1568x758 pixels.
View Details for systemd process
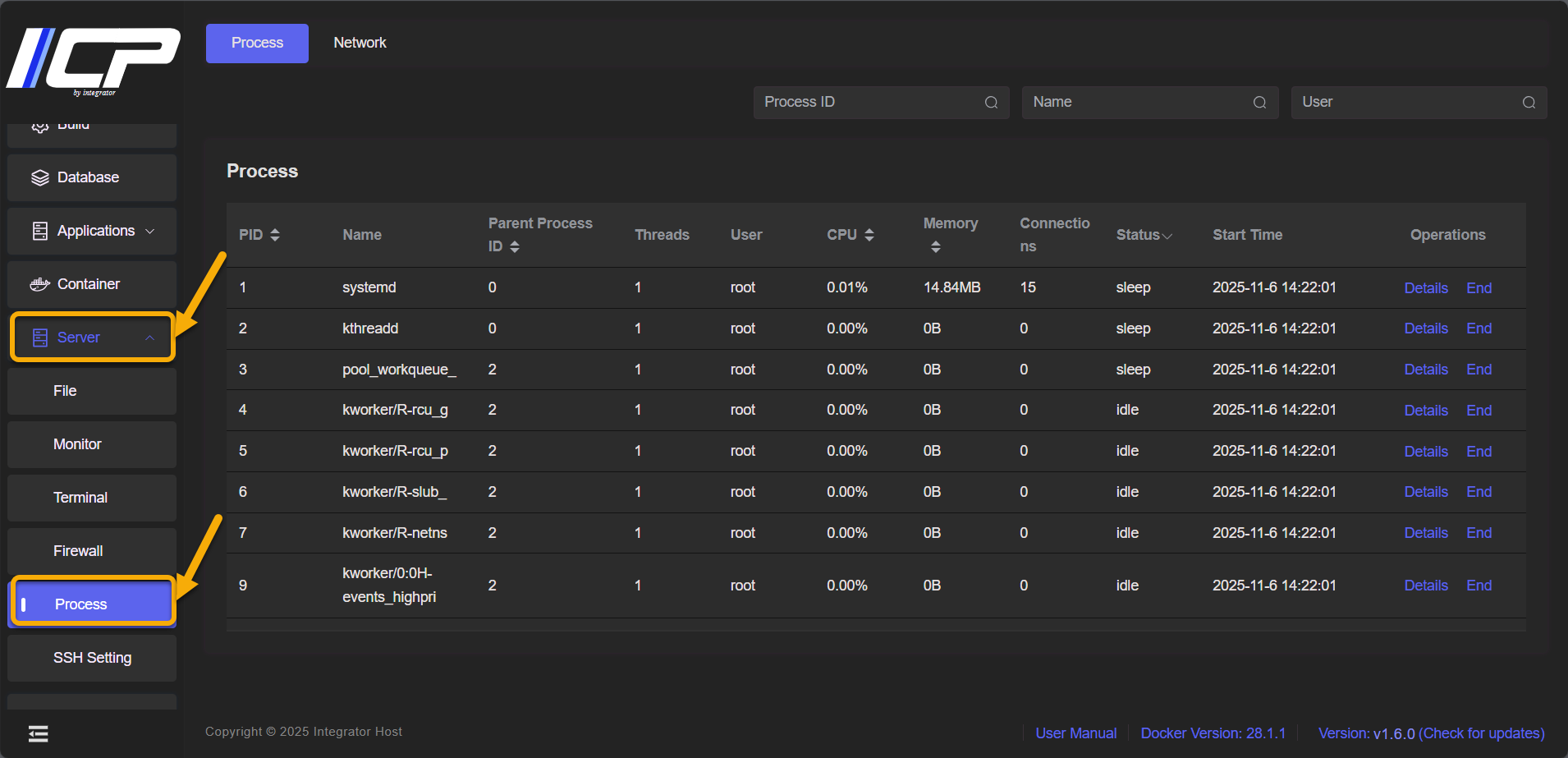[x=1426, y=288]
